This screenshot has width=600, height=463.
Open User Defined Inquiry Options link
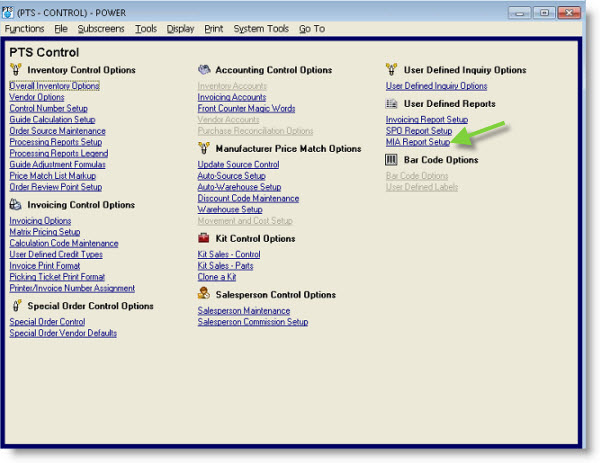[x=437, y=86]
